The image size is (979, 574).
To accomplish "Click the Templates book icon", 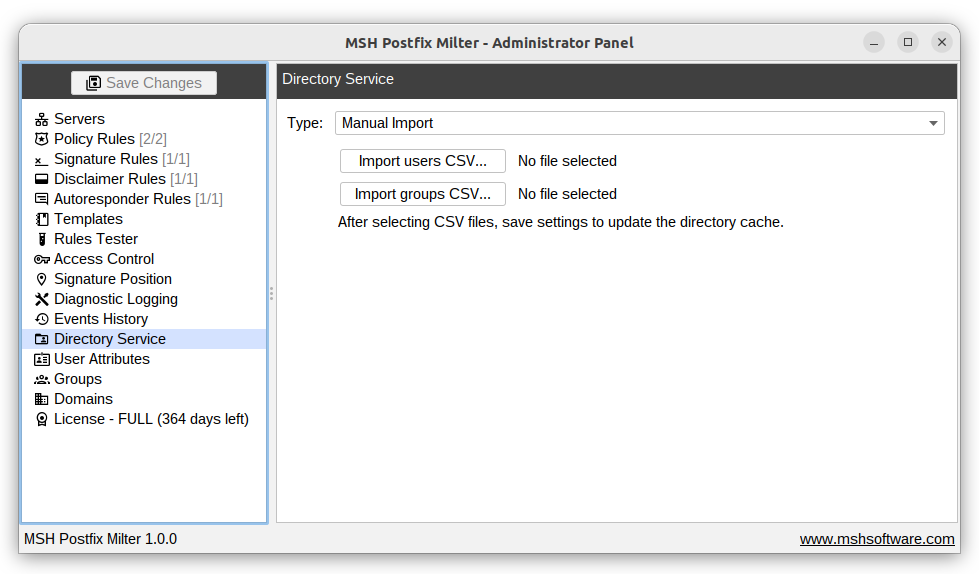I will tap(41, 219).
